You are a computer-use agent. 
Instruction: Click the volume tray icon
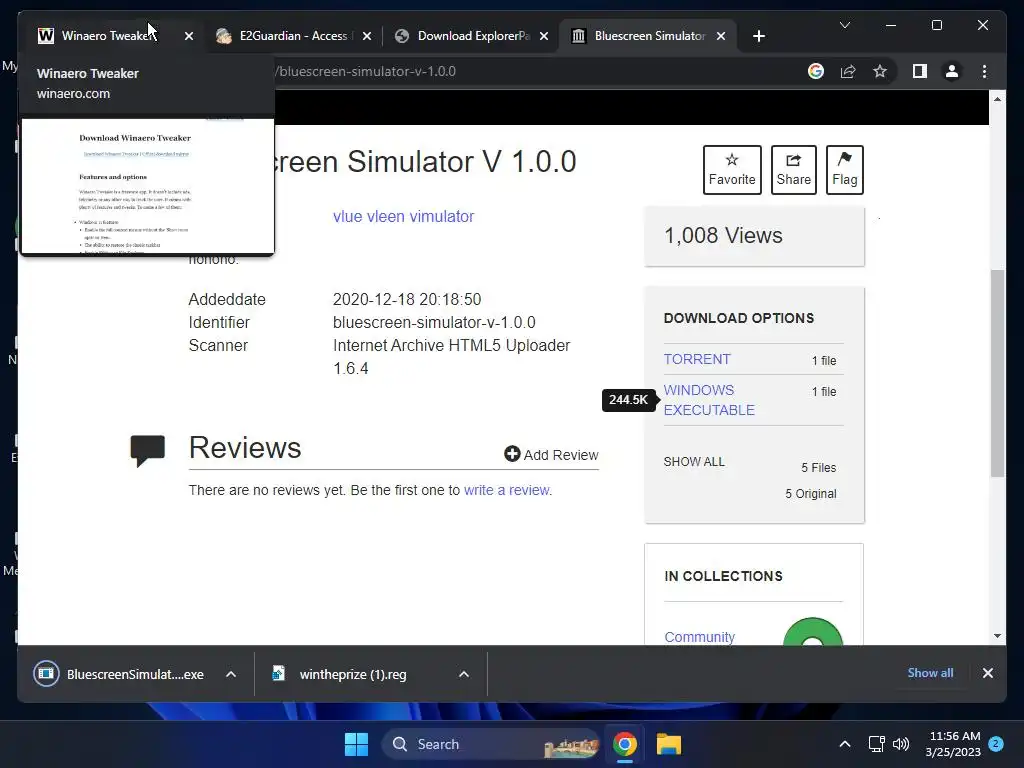click(901, 744)
